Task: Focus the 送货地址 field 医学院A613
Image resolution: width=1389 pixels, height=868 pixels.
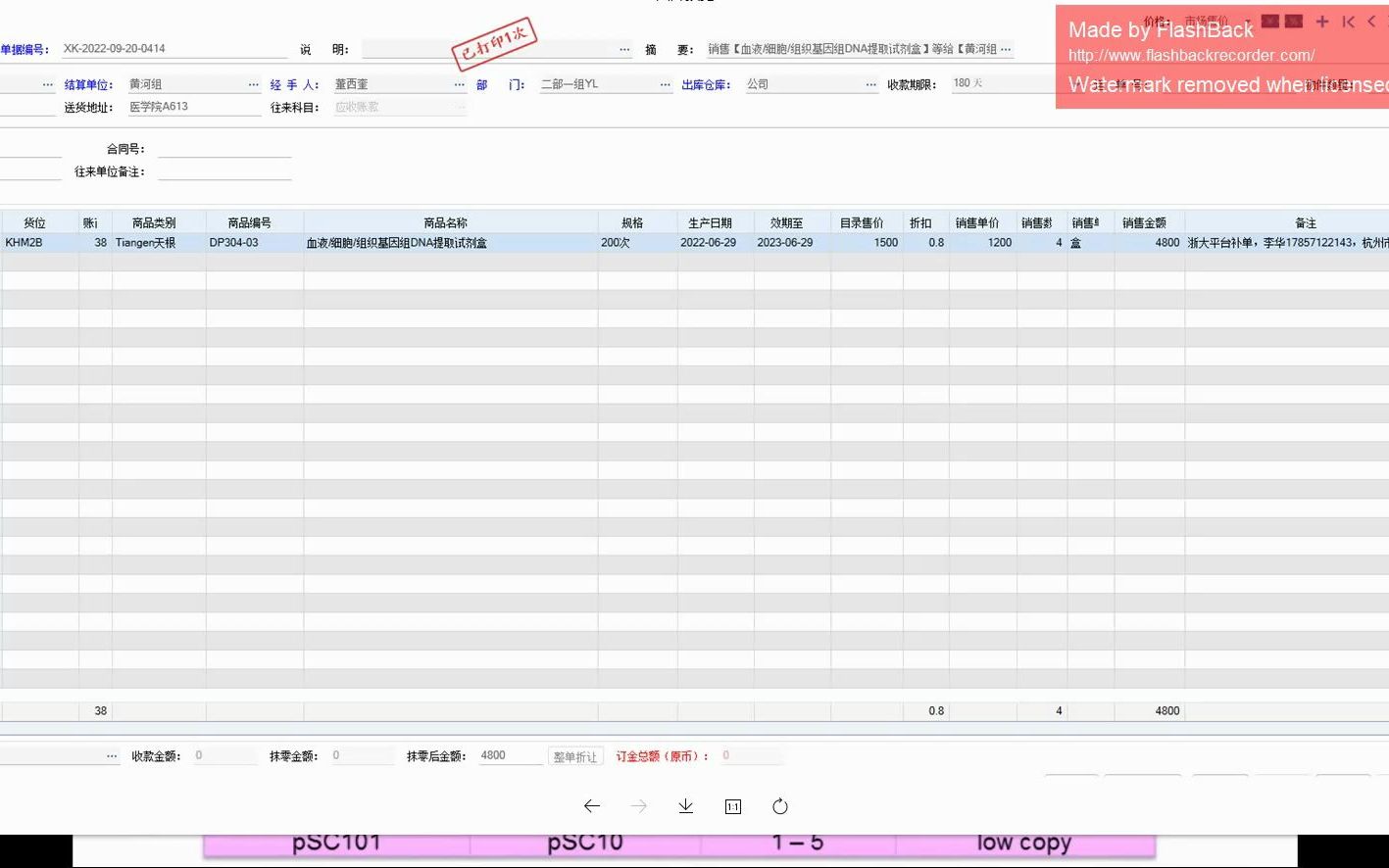Action: [x=193, y=107]
